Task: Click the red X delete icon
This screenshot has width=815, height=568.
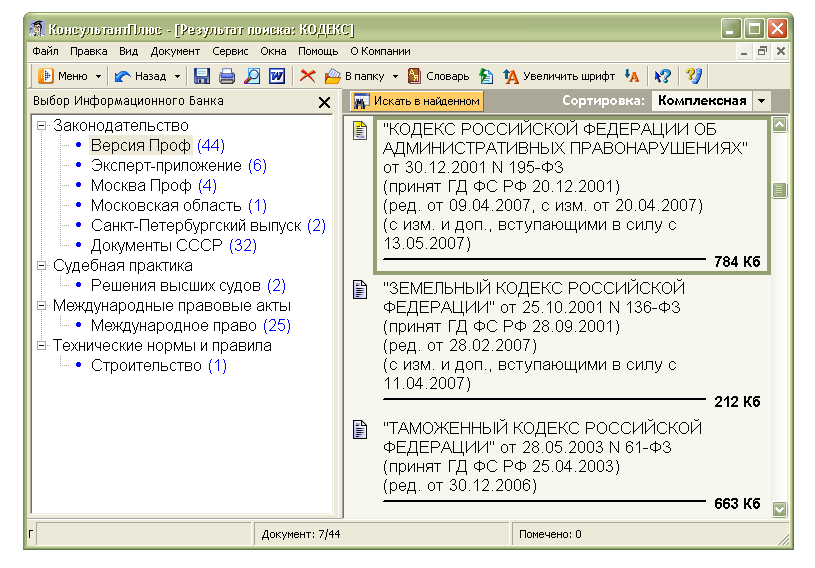Action: [307, 76]
